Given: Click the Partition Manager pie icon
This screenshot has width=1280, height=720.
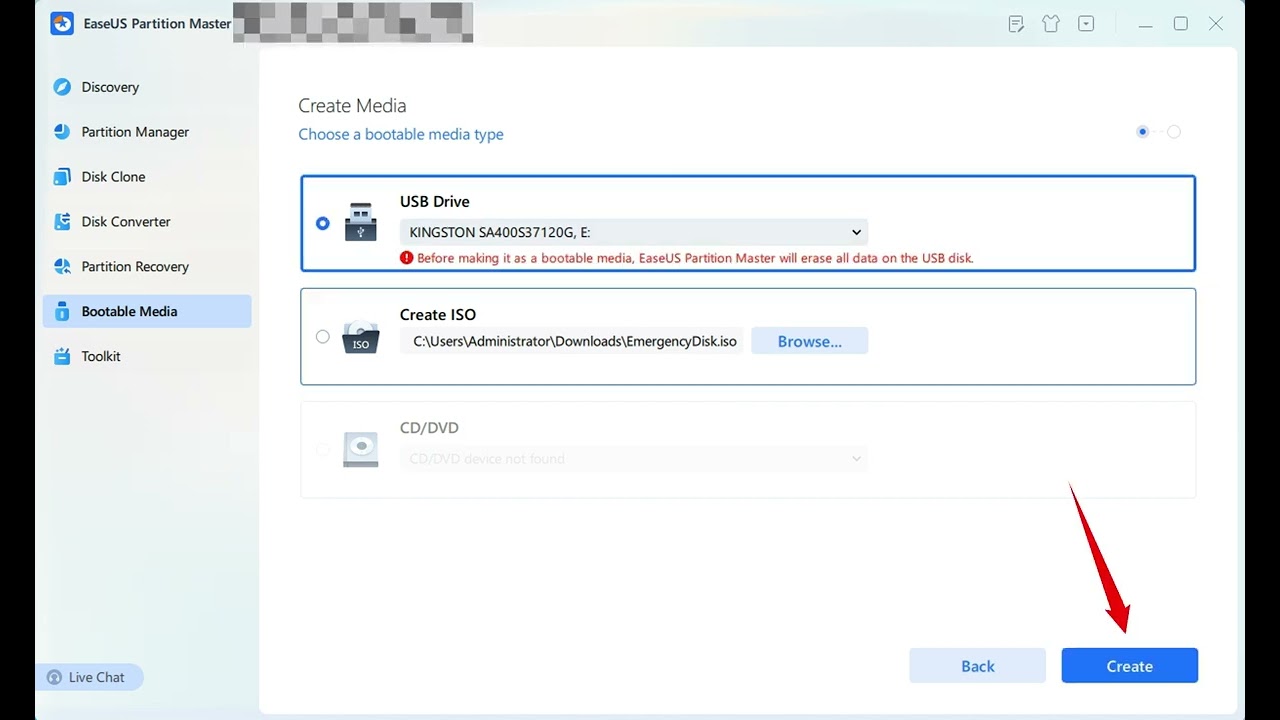Looking at the screenshot, I should pyautogui.click(x=62, y=132).
